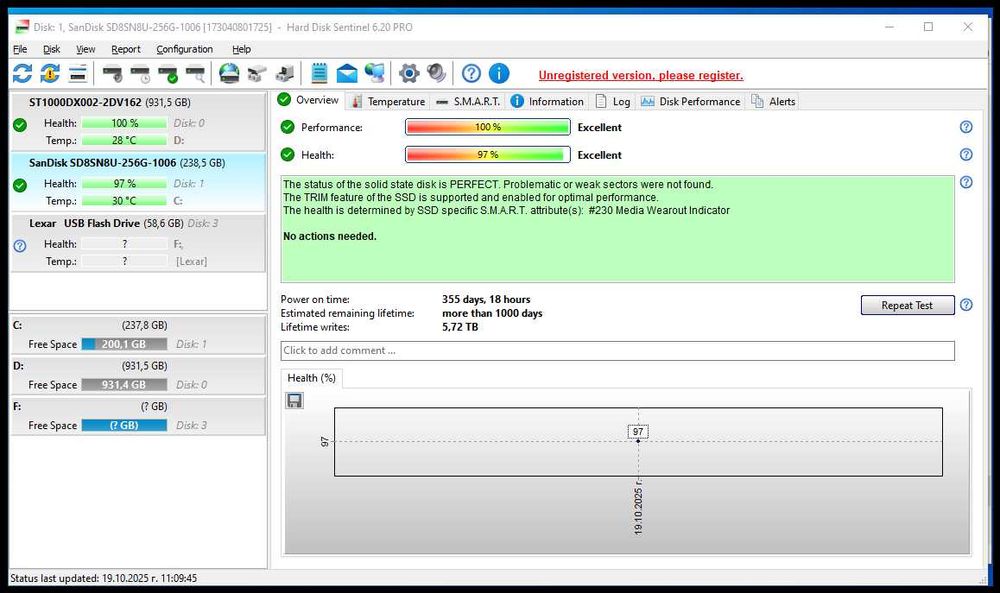Open the Disk menu
The height and width of the screenshot is (593, 1000).
(51, 49)
